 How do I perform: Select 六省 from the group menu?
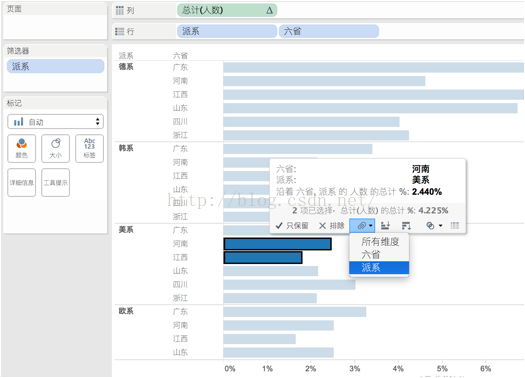[379, 254]
